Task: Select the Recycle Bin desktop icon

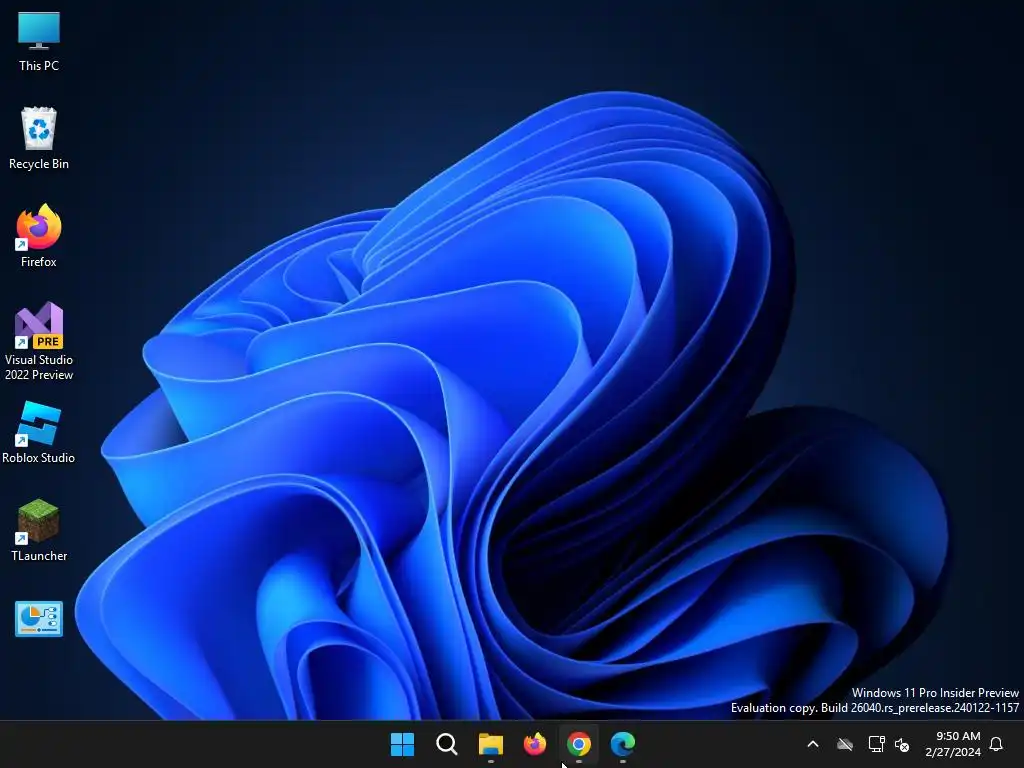Action: click(39, 138)
